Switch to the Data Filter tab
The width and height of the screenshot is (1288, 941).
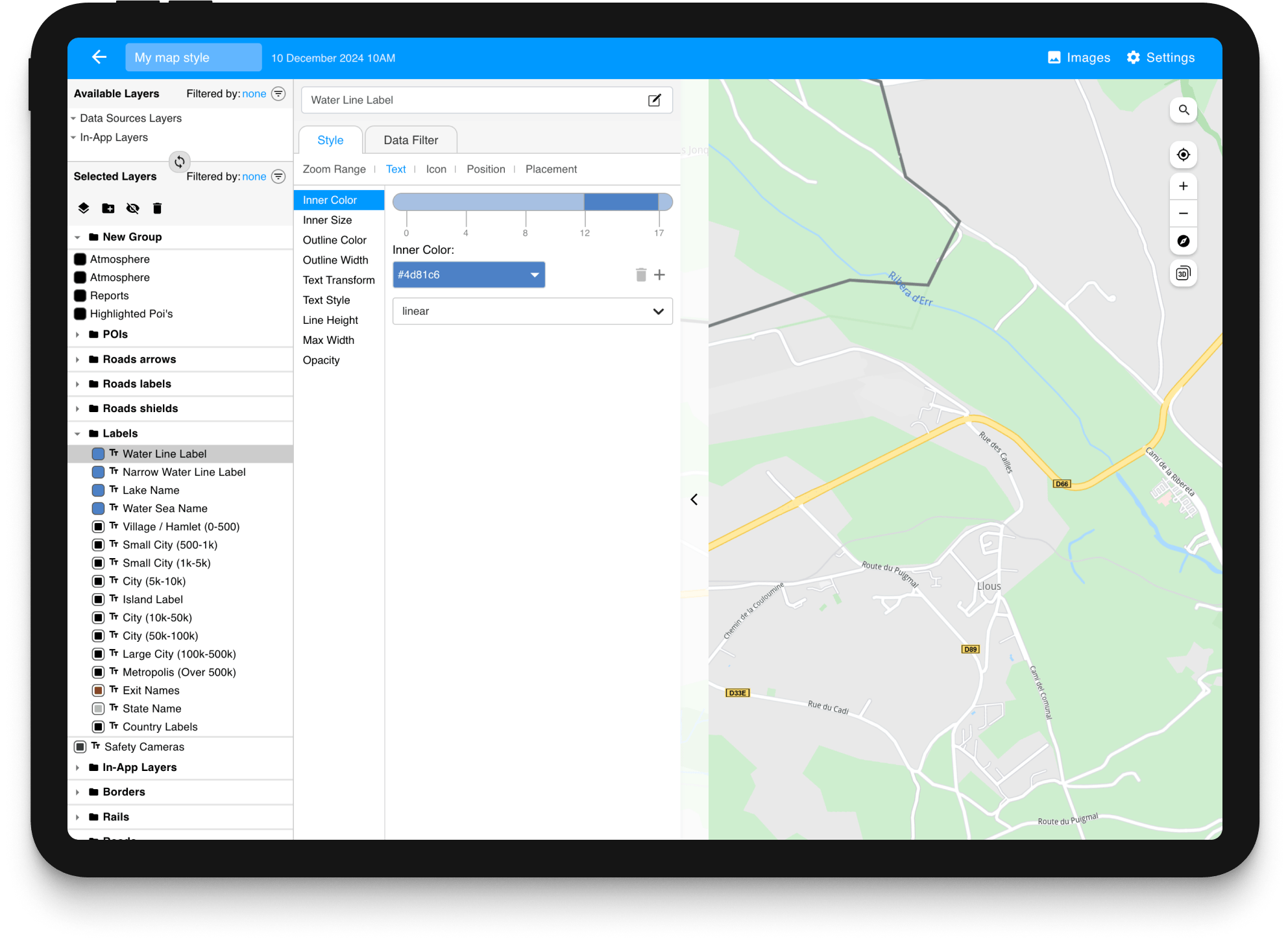[411, 140]
